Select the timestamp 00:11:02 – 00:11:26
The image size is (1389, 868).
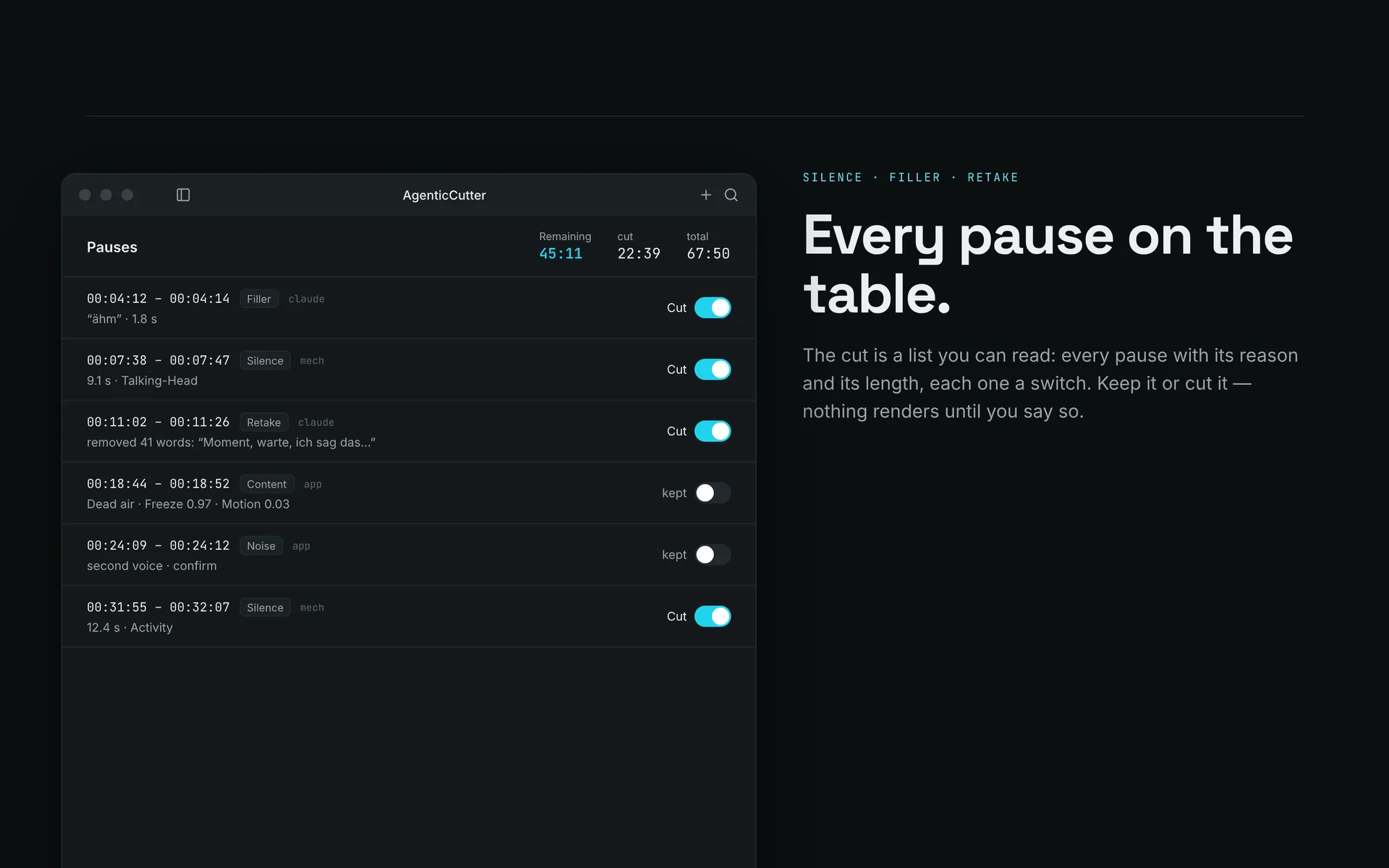(158, 422)
